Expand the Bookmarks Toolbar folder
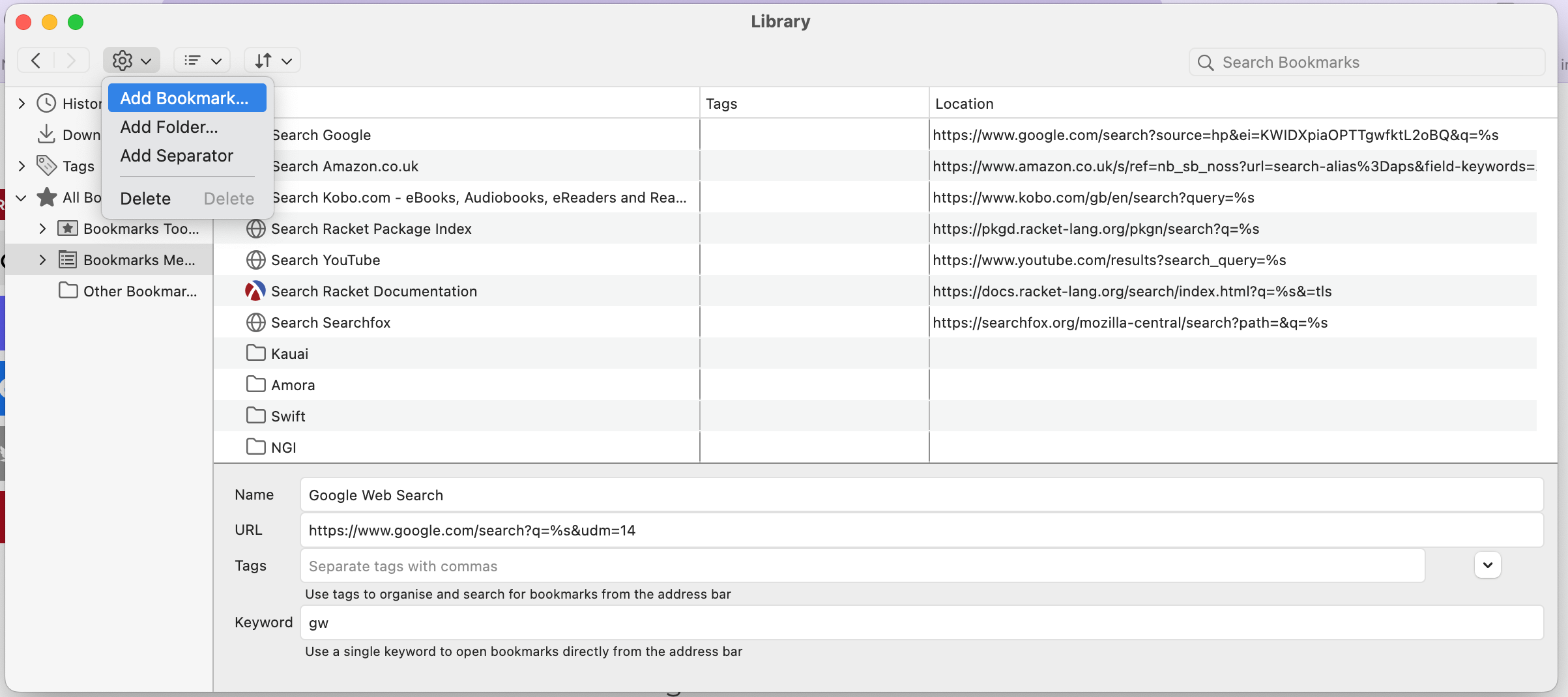This screenshot has height=697, width=1568. pos(42,229)
